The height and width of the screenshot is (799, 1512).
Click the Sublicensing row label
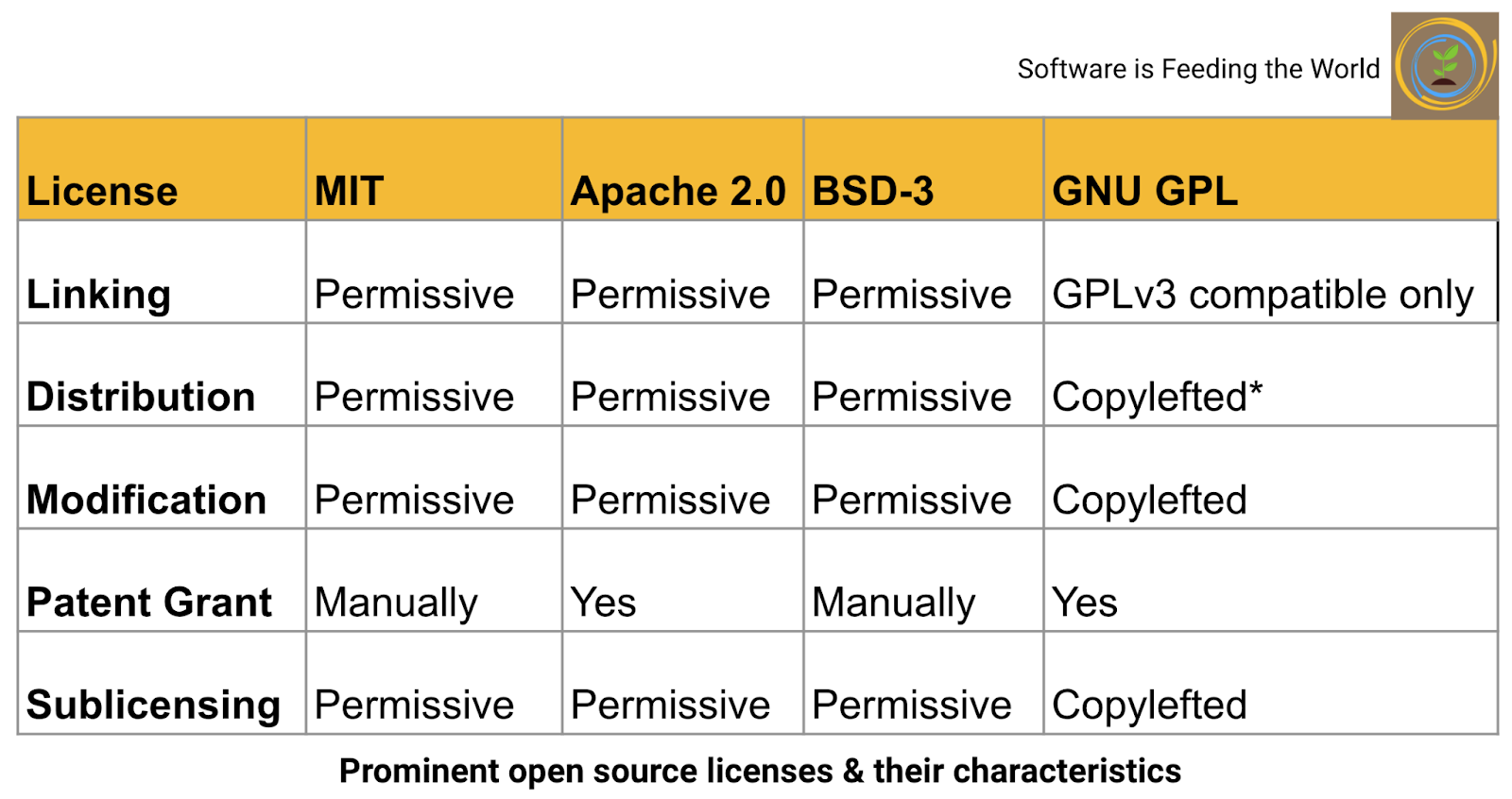pyautogui.click(x=153, y=705)
